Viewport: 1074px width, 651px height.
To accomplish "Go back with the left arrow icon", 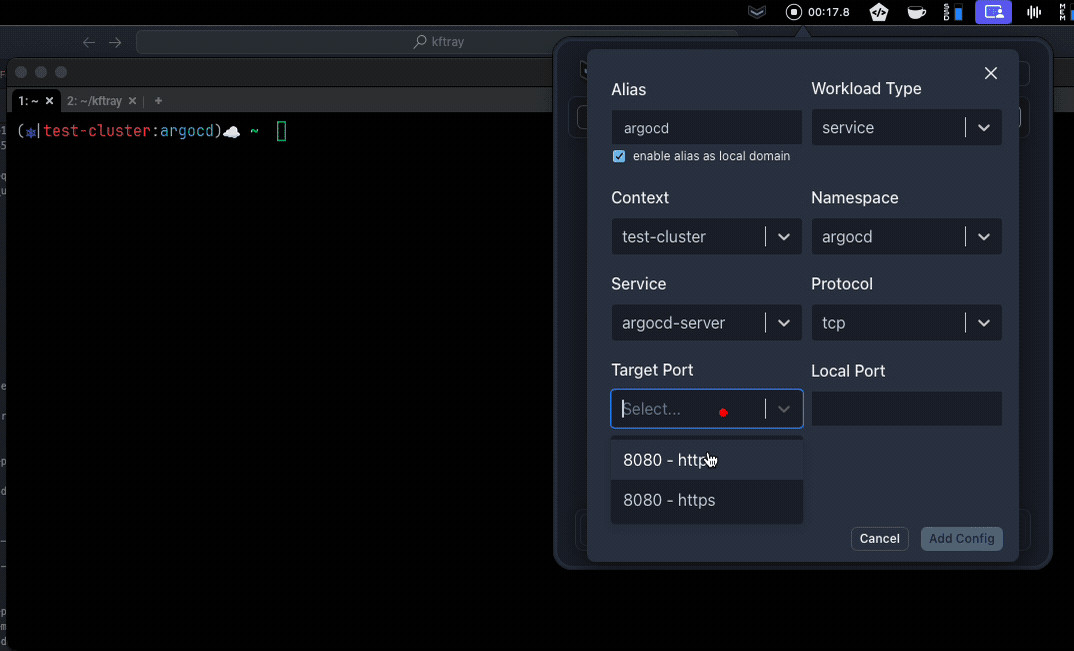I will [89, 42].
